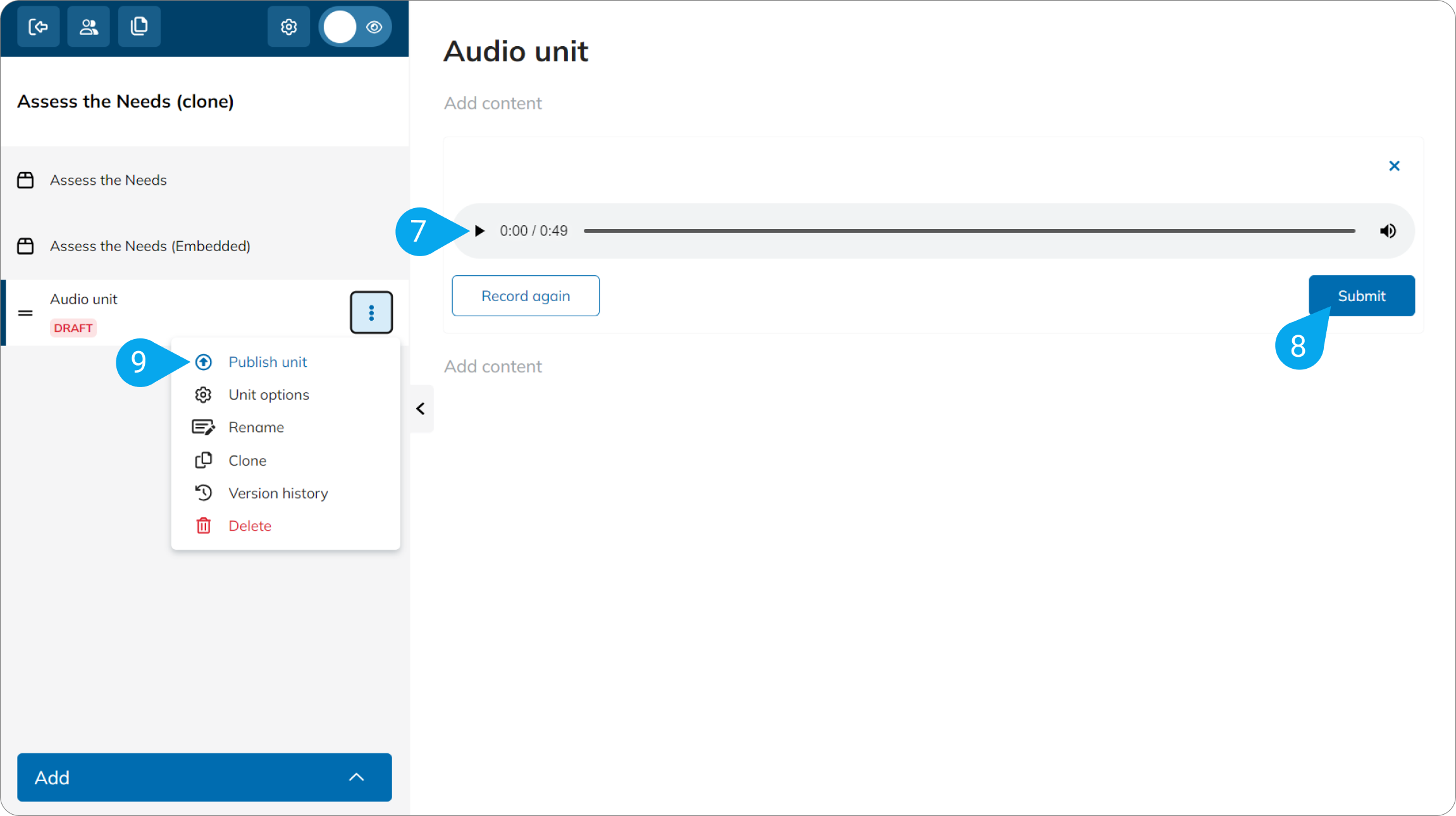The height and width of the screenshot is (816, 1456).
Task: Play the recorded audio
Action: pyautogui.click(x=479, y=231)
